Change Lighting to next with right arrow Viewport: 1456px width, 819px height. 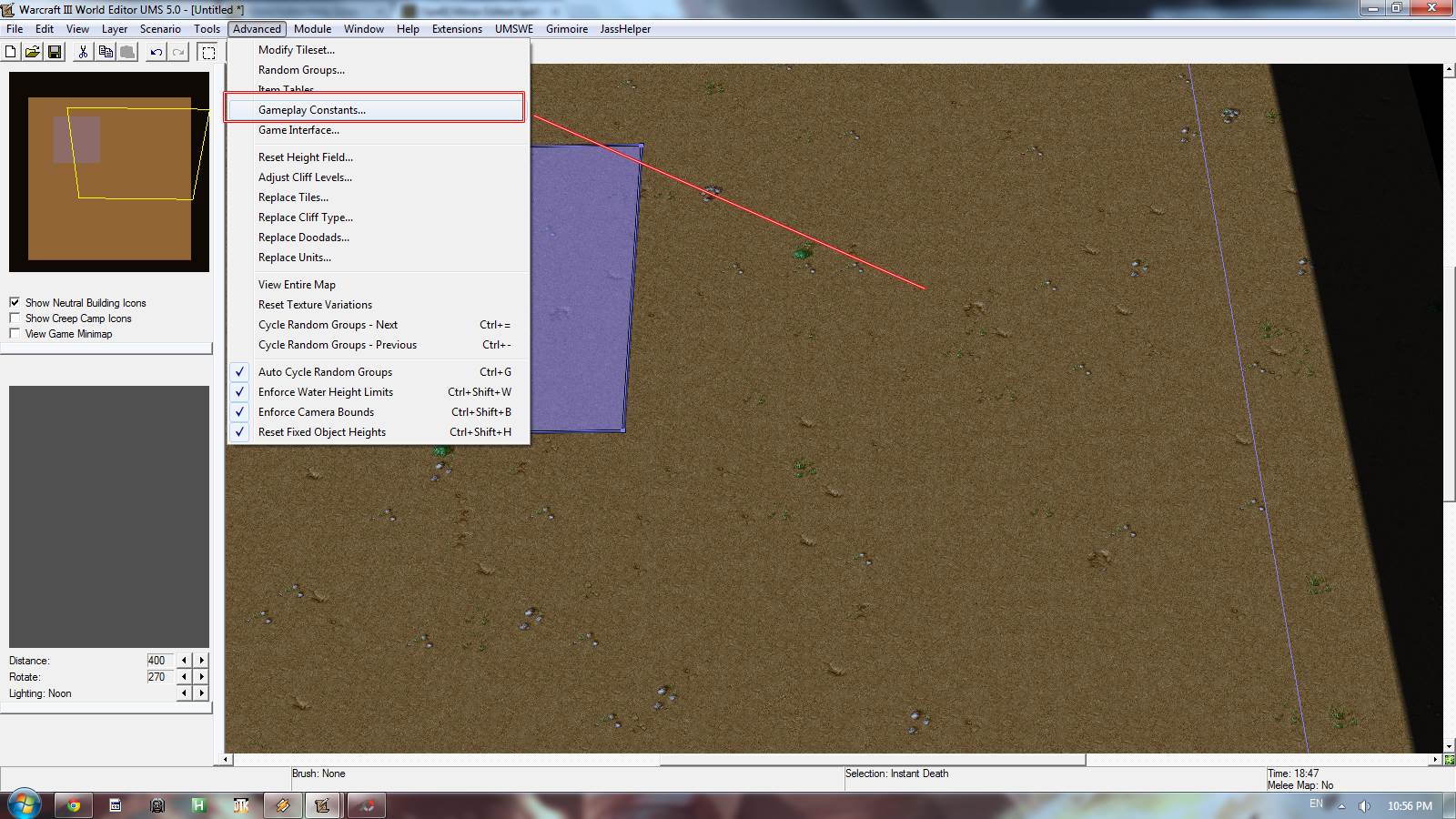click(x=201, y=693)
